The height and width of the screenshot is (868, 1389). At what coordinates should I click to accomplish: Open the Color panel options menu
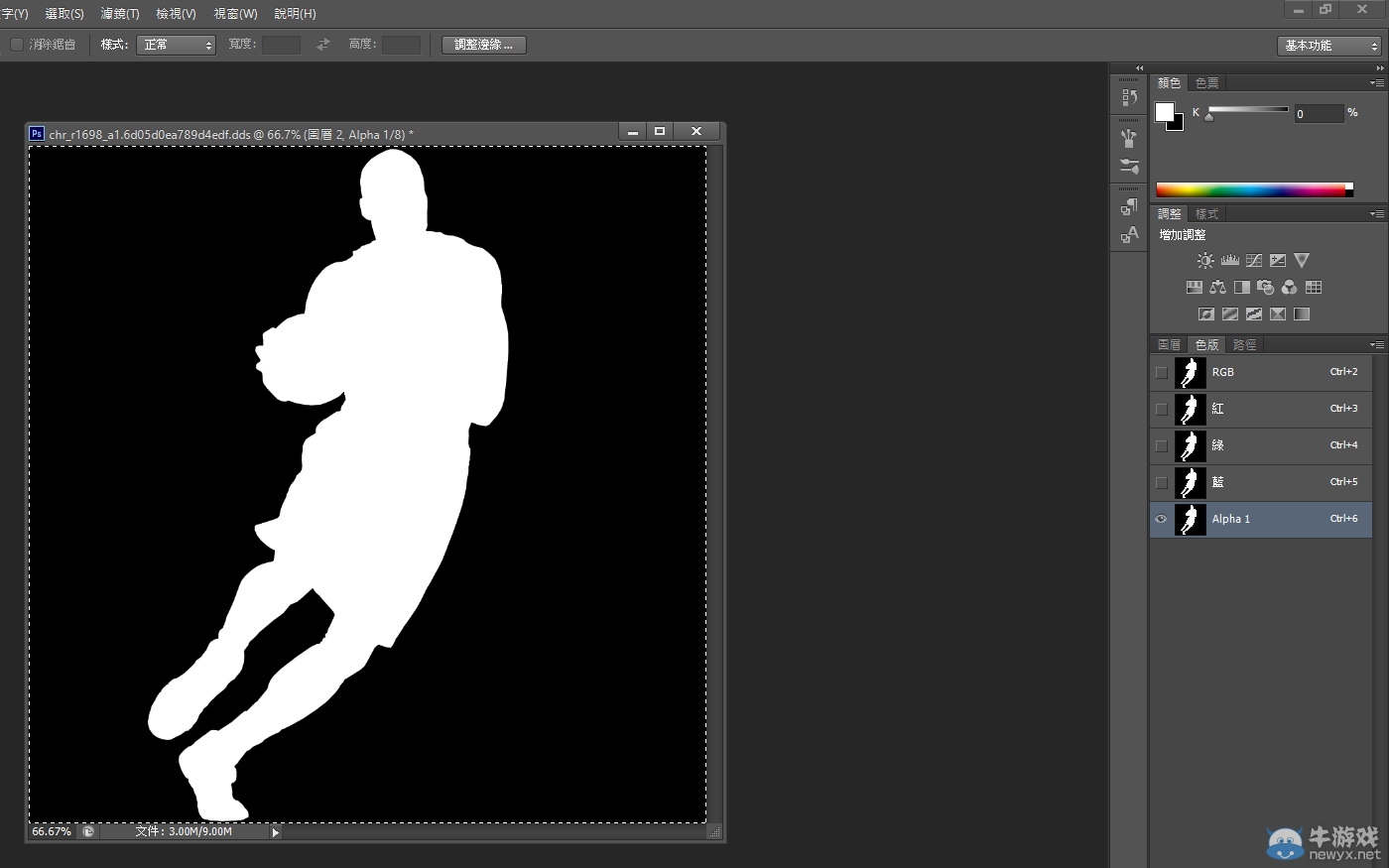click(x=1377, y=83)
